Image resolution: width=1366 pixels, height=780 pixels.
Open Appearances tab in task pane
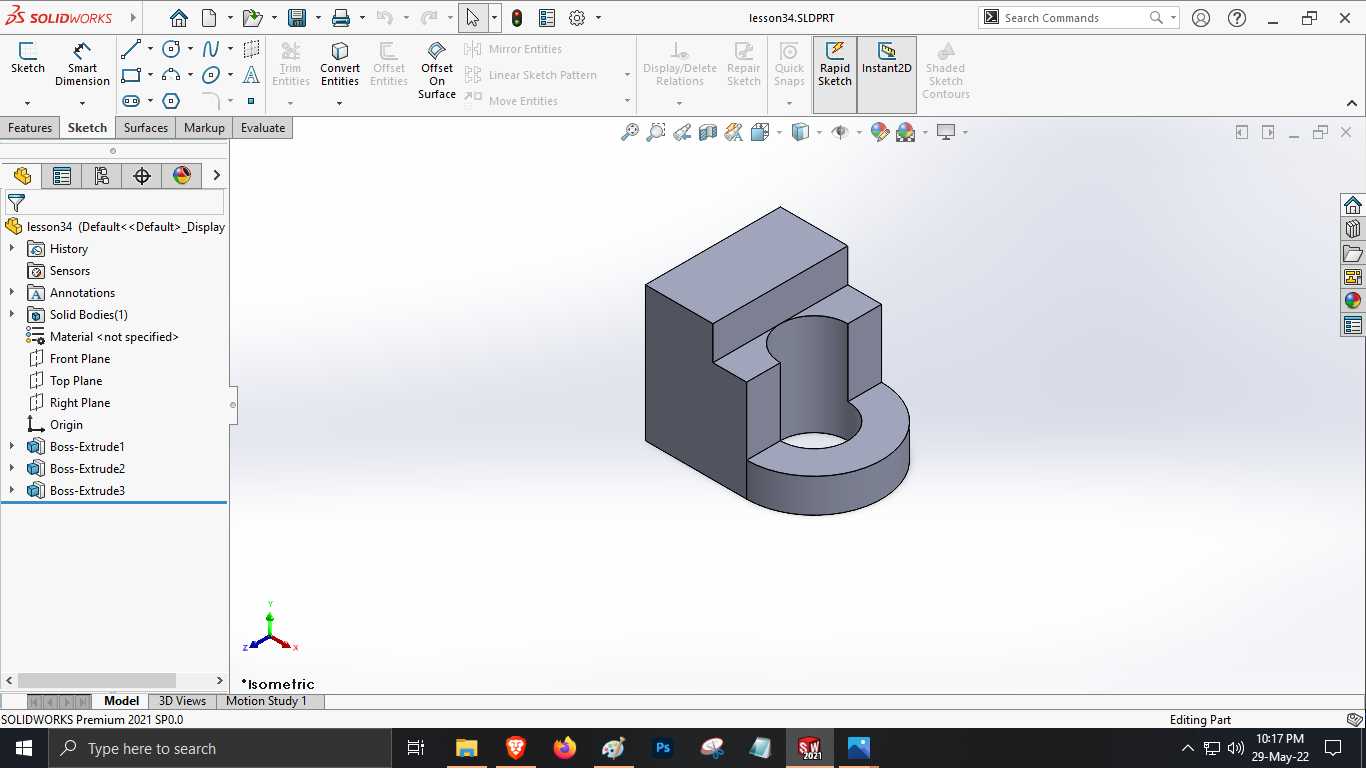(1353, 301)
